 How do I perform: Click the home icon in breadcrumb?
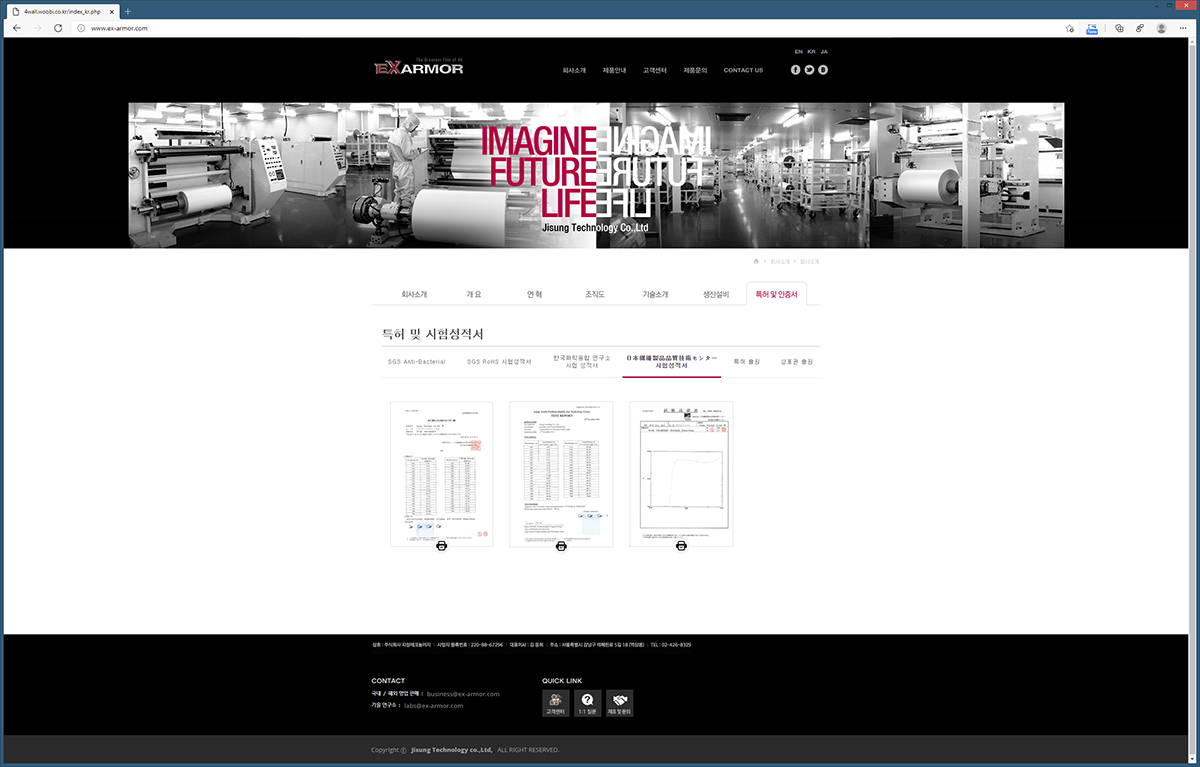(757, 261)
